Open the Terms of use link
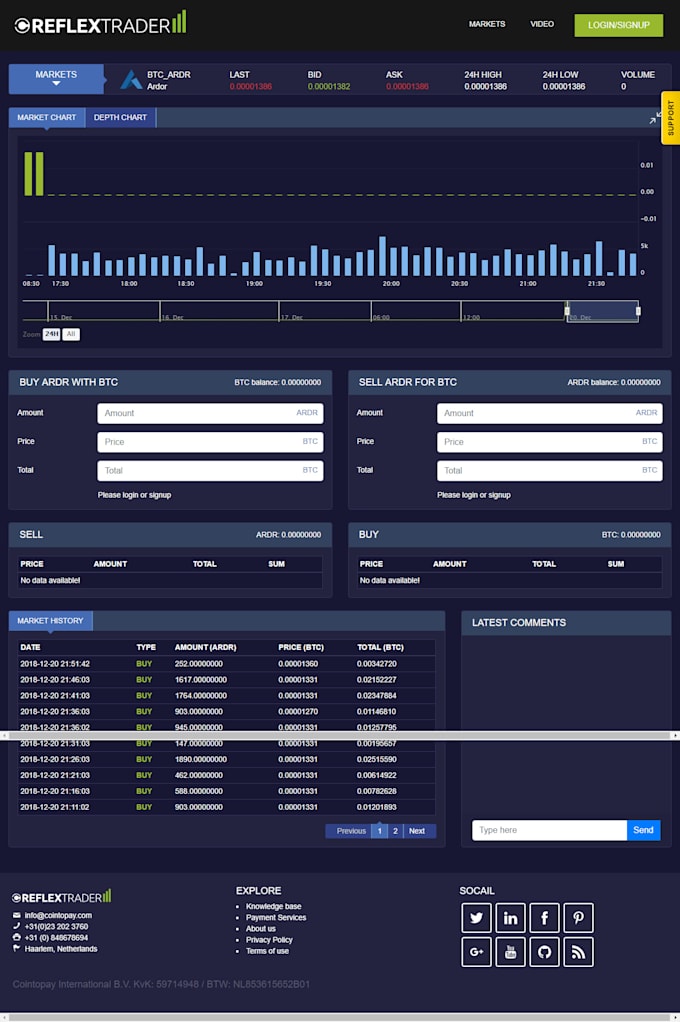680x1022 pixels. [x=267, y=951]
